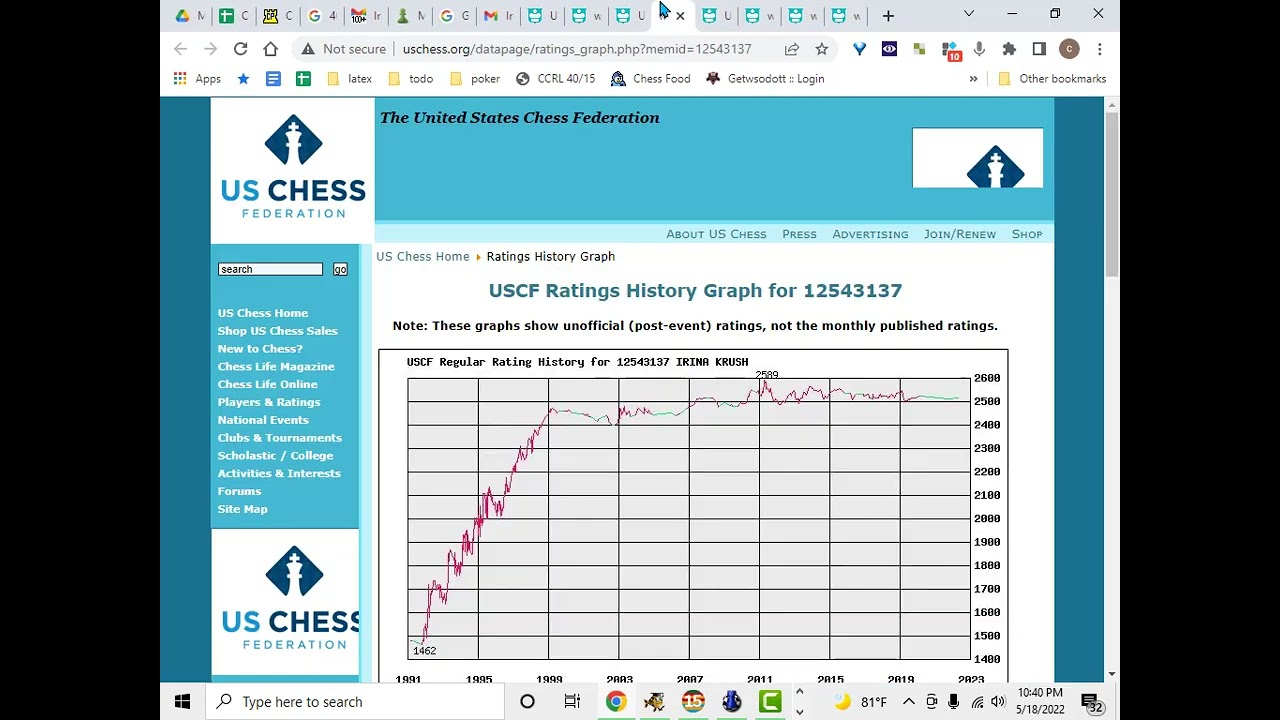Viewport: 1280px width, 720px height.
Task: Open the Extensions puzzle icon
Action: tap(1009, 49)
